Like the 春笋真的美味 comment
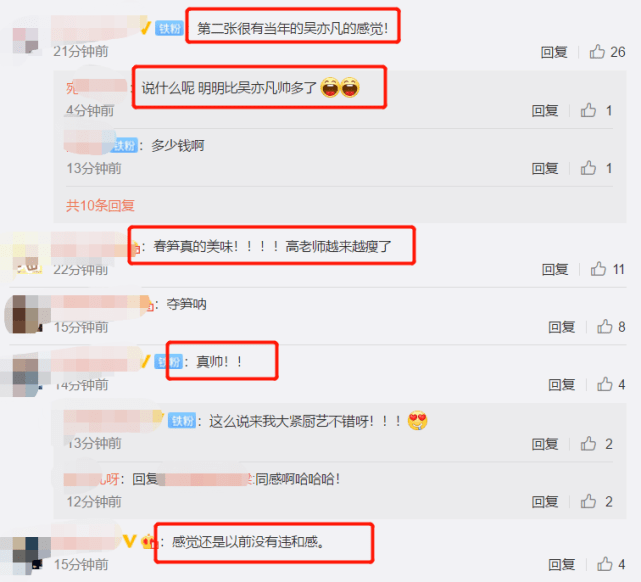 pyautogui.click(x=598, y=269)
